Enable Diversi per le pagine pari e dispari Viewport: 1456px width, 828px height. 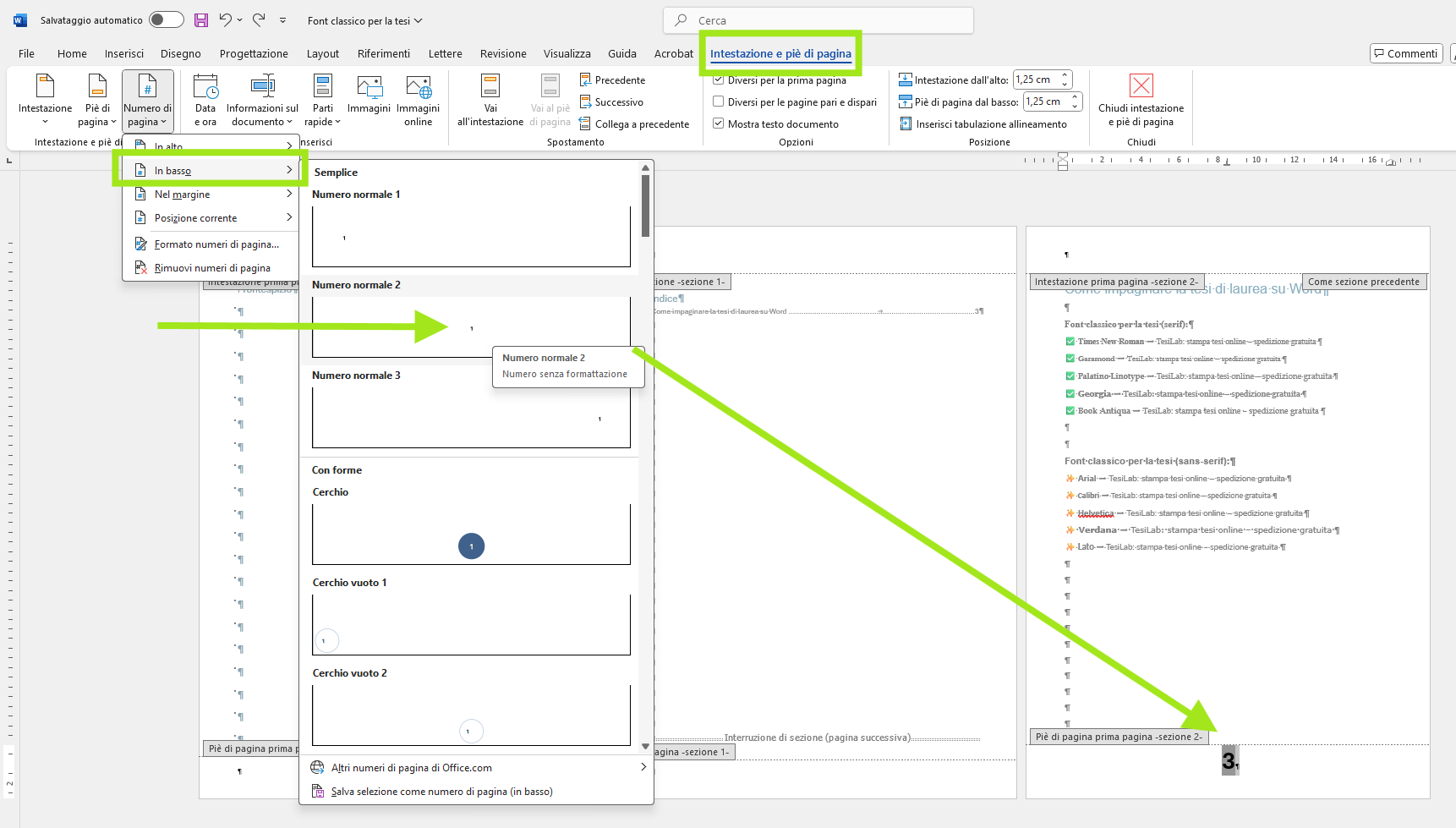pos(719,102)
